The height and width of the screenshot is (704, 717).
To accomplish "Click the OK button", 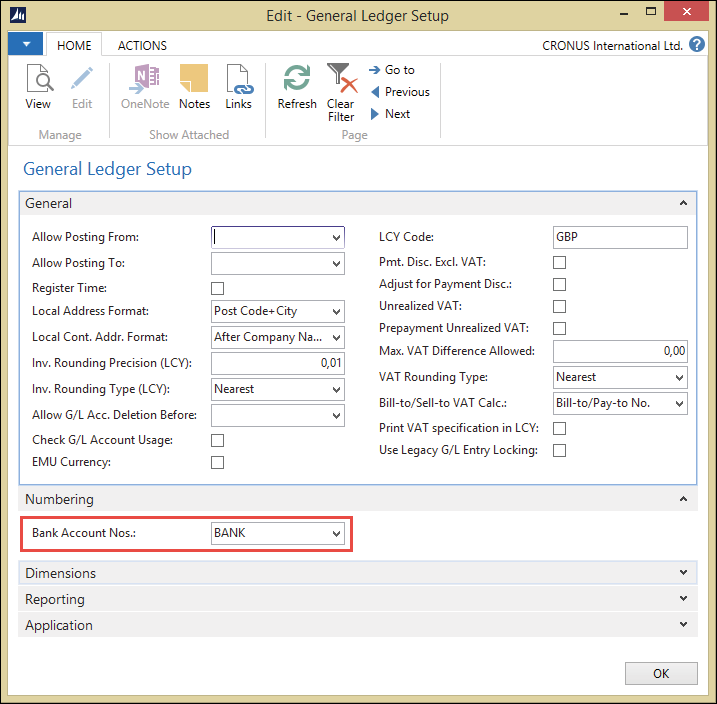I will tap(661, 673).
